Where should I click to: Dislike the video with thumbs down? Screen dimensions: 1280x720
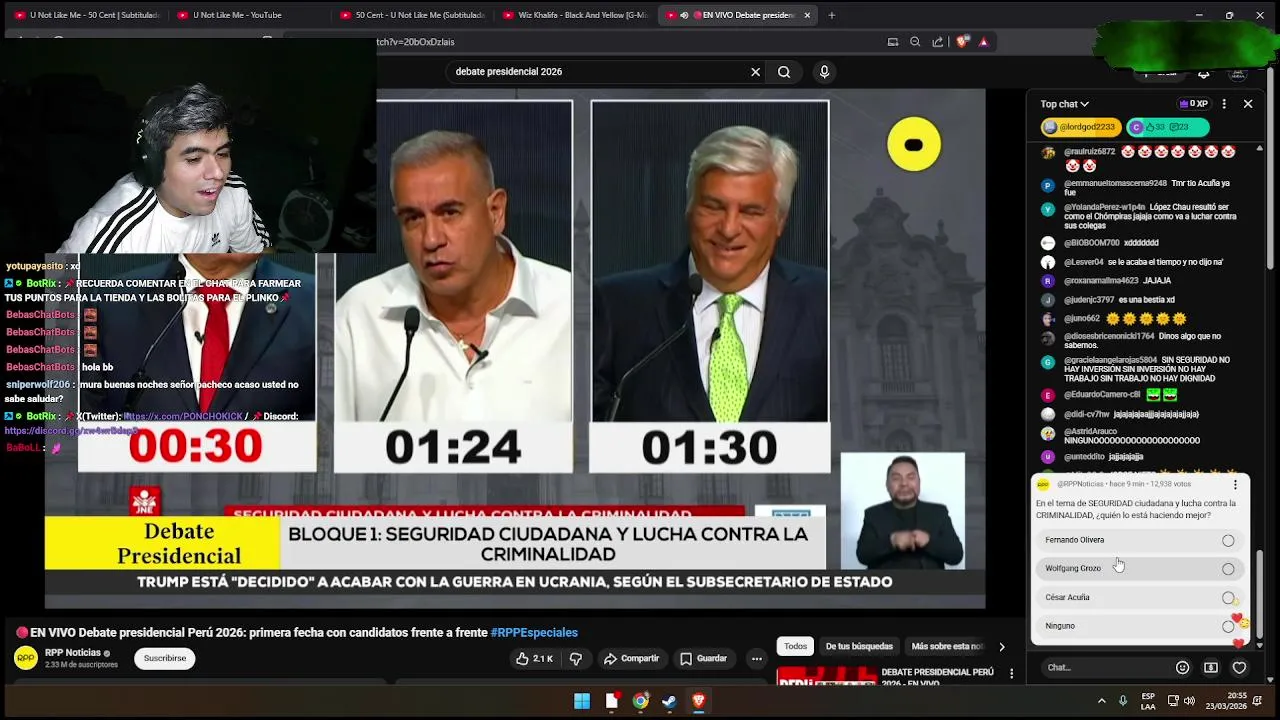tap(575, 659)
